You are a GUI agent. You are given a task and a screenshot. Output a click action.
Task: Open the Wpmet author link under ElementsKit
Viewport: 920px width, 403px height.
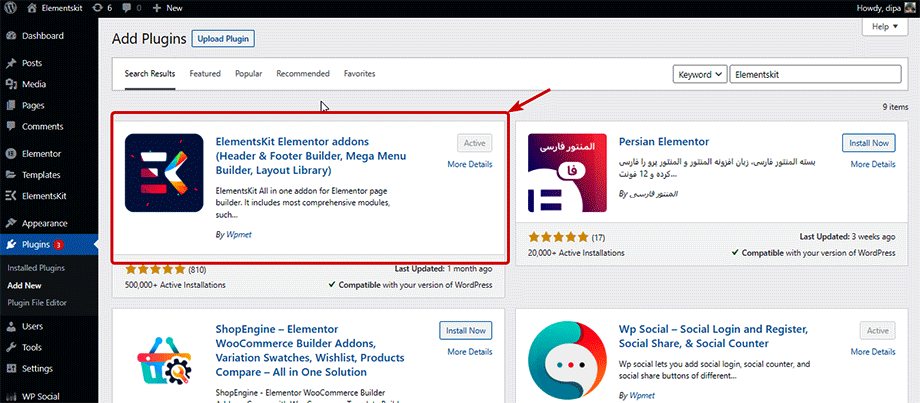coord(239,235)
